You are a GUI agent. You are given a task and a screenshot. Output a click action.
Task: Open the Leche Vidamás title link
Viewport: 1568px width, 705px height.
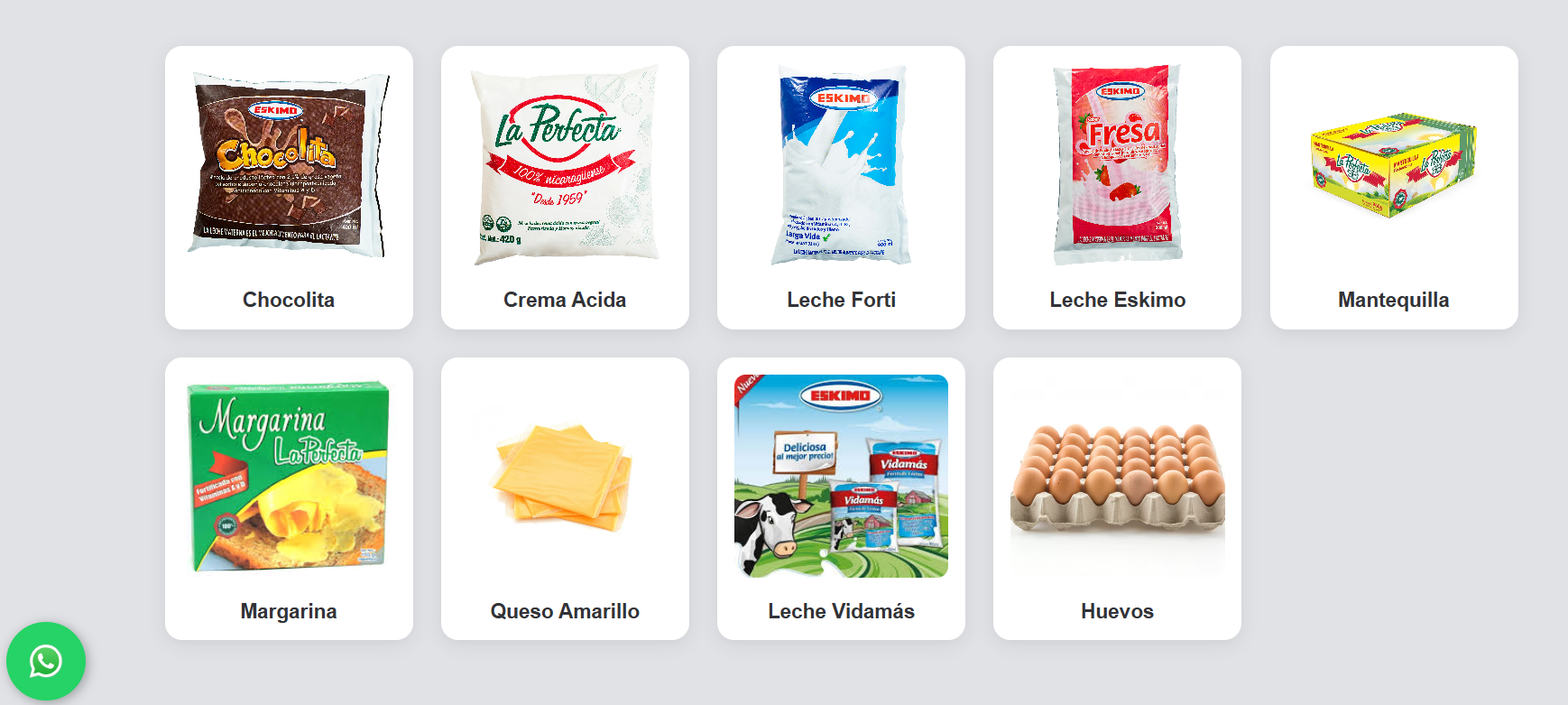(841, 611)
